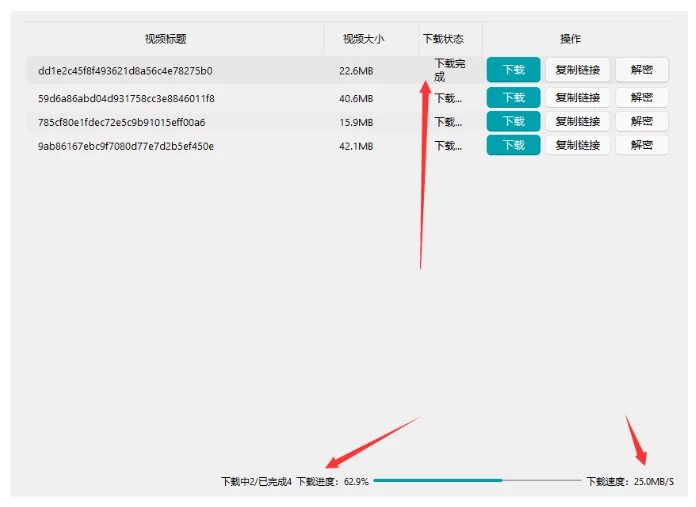Select the row titled 785cf80e1fdec72e5c9b91015eff00a6
Image resolution: width=696 pixels, height=507 pixels.
tap(121, 122)
